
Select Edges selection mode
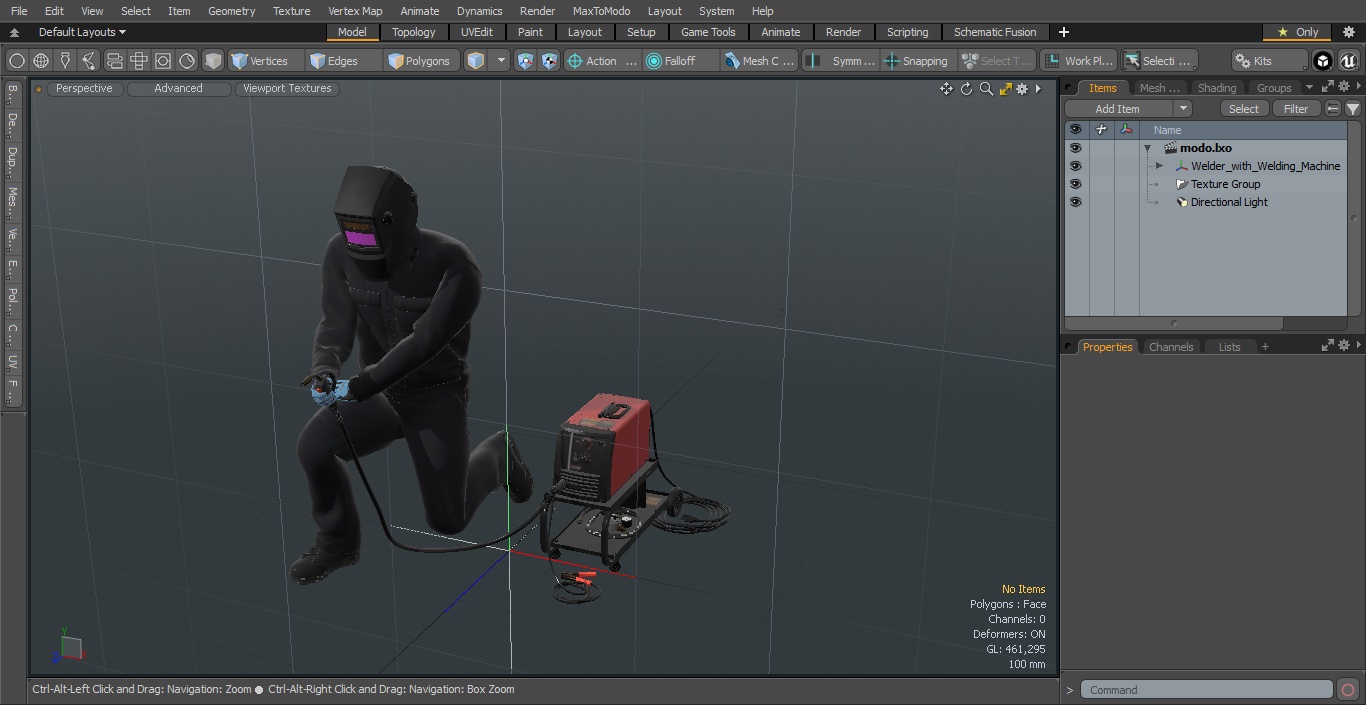[344, 61]
